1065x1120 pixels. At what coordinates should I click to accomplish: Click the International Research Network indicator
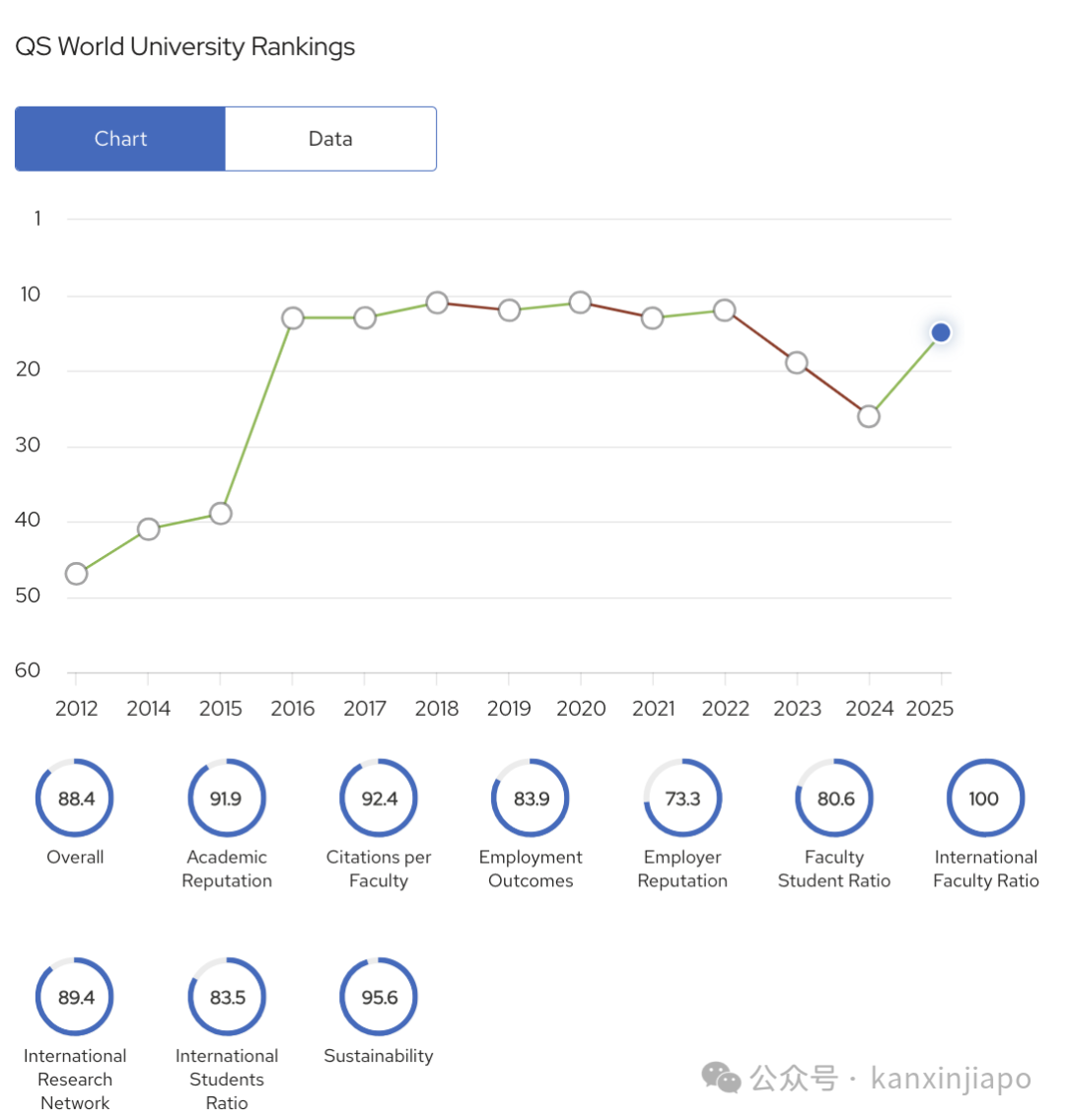click(x=75, y=996)
